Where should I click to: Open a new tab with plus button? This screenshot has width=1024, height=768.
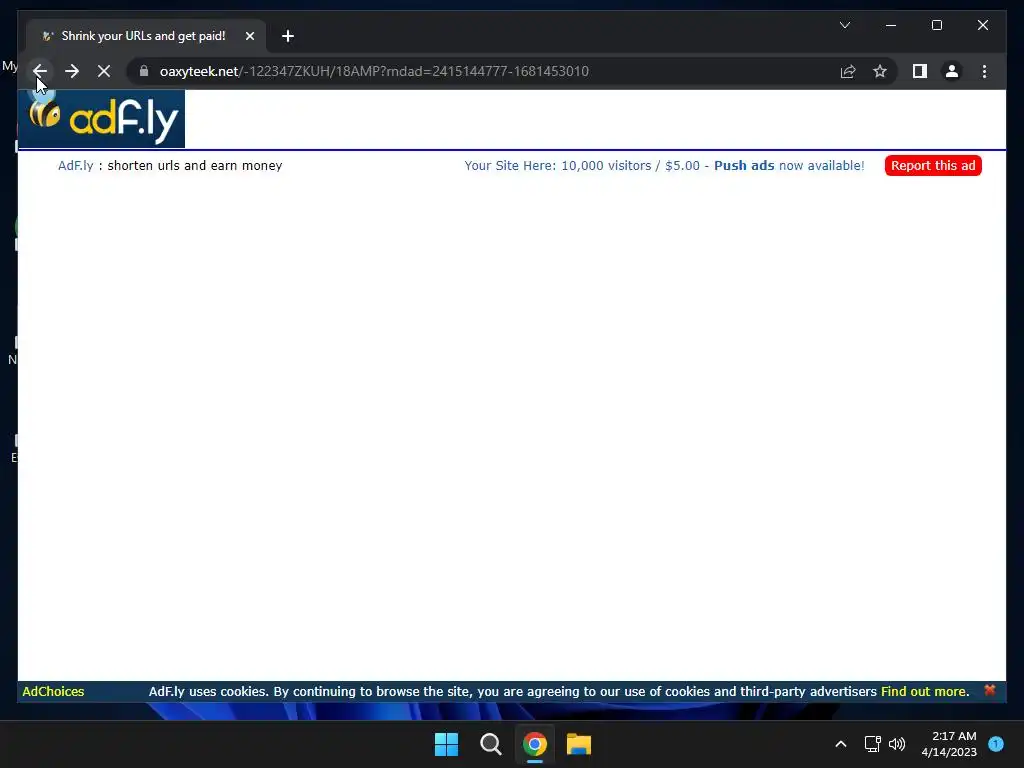point(288,36)
